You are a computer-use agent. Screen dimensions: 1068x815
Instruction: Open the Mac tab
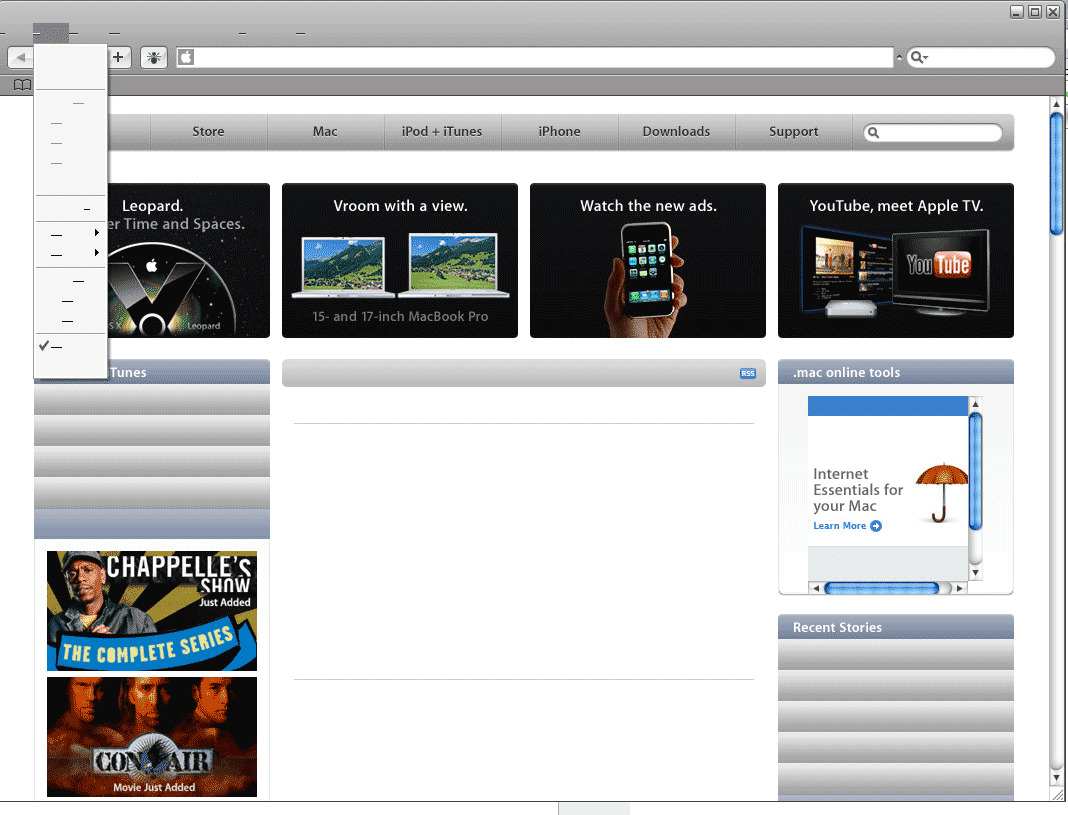pos(326,131)
